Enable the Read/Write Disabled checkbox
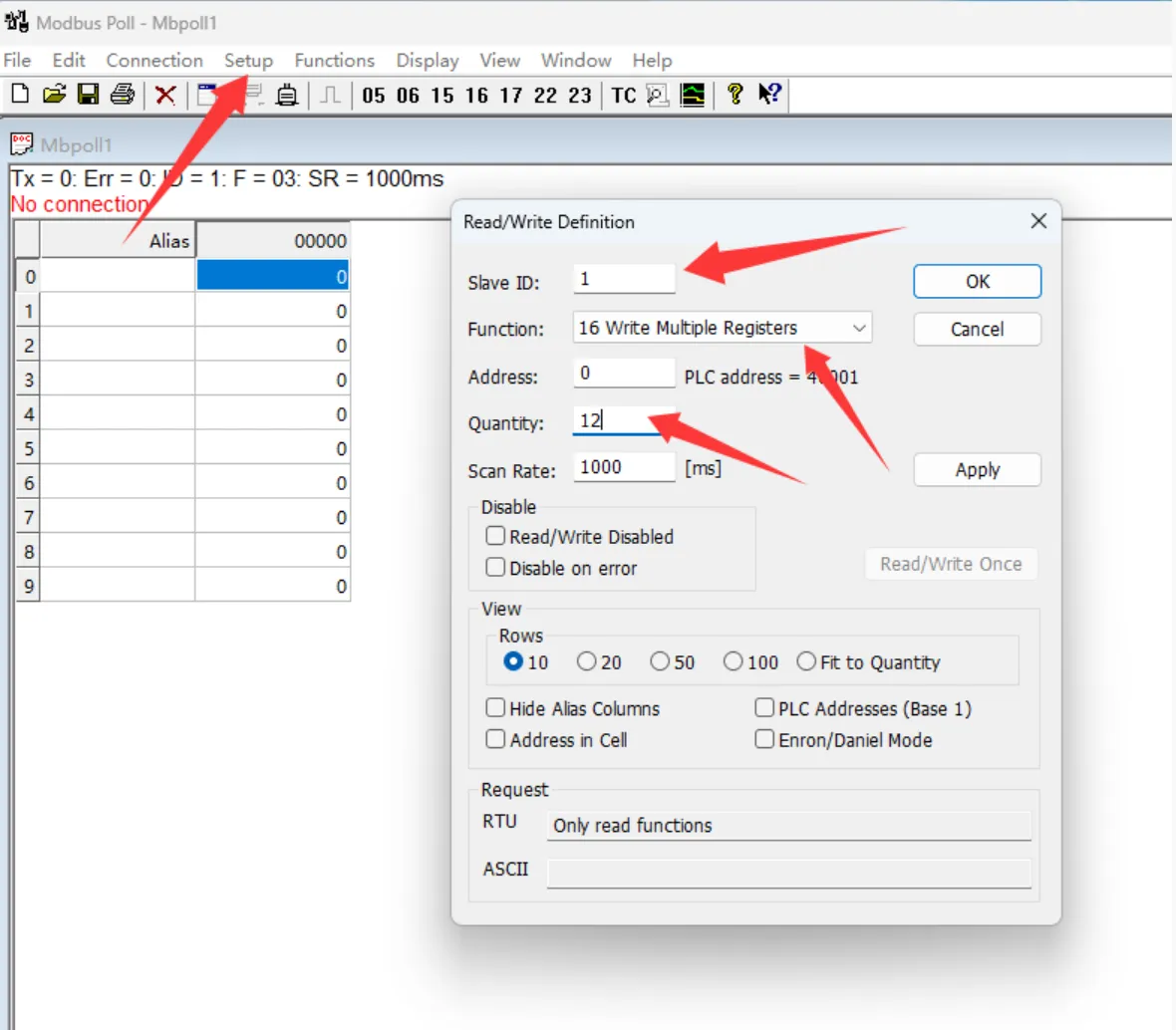Viewport: 1176px width, 1030px height. [x=495, y=536]
